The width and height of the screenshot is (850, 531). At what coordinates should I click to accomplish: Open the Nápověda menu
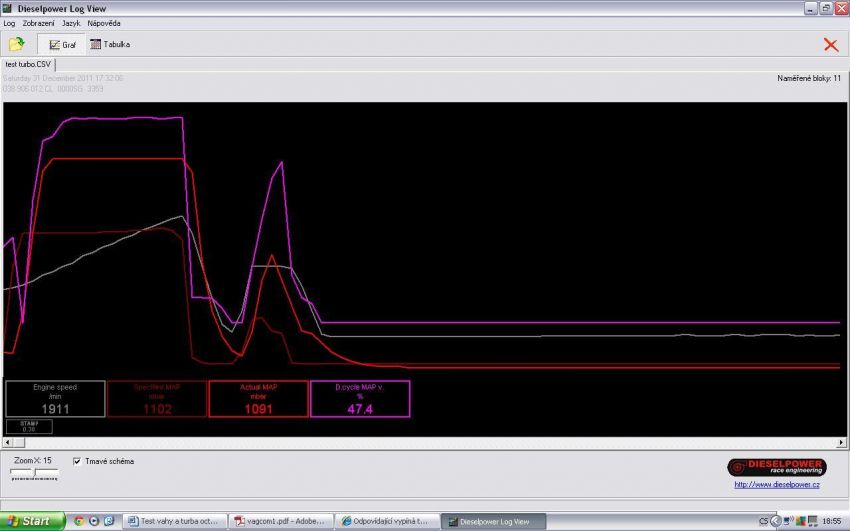104,23
